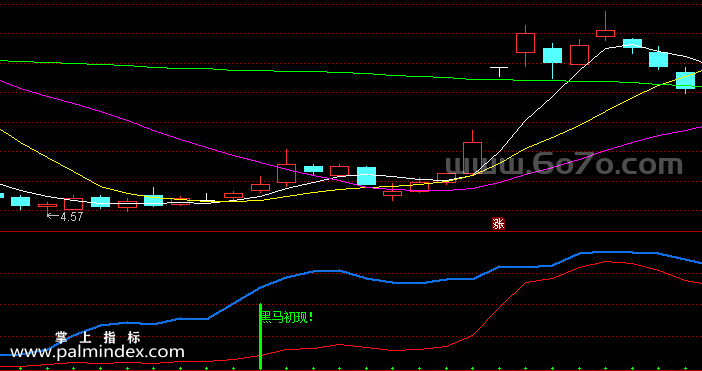Select the red candle with the 4.57 low
Screen dimensions: 702x371
click(x=47, y=208)
